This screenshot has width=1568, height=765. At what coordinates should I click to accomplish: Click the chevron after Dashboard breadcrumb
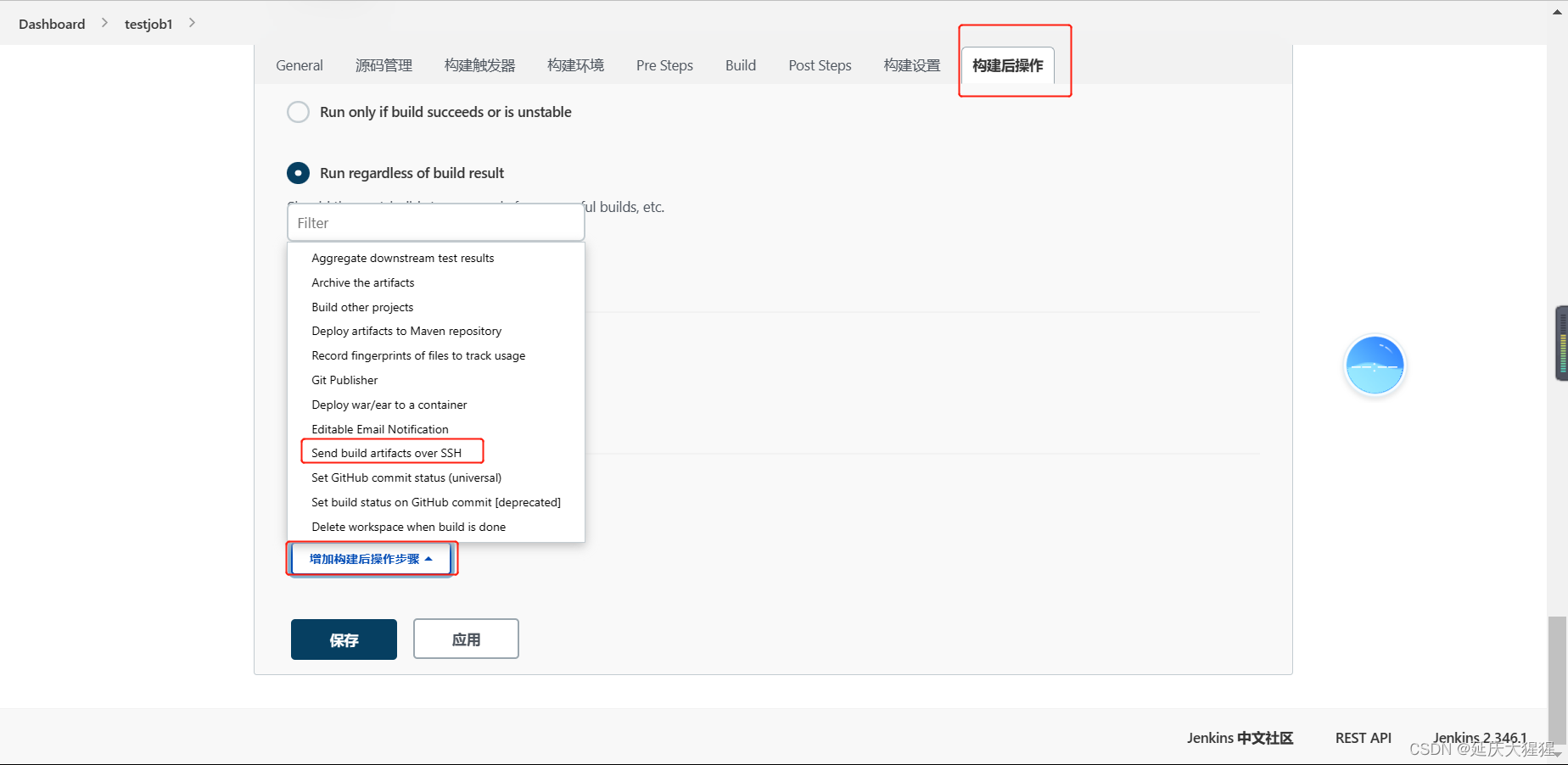(x=104, y=23)
